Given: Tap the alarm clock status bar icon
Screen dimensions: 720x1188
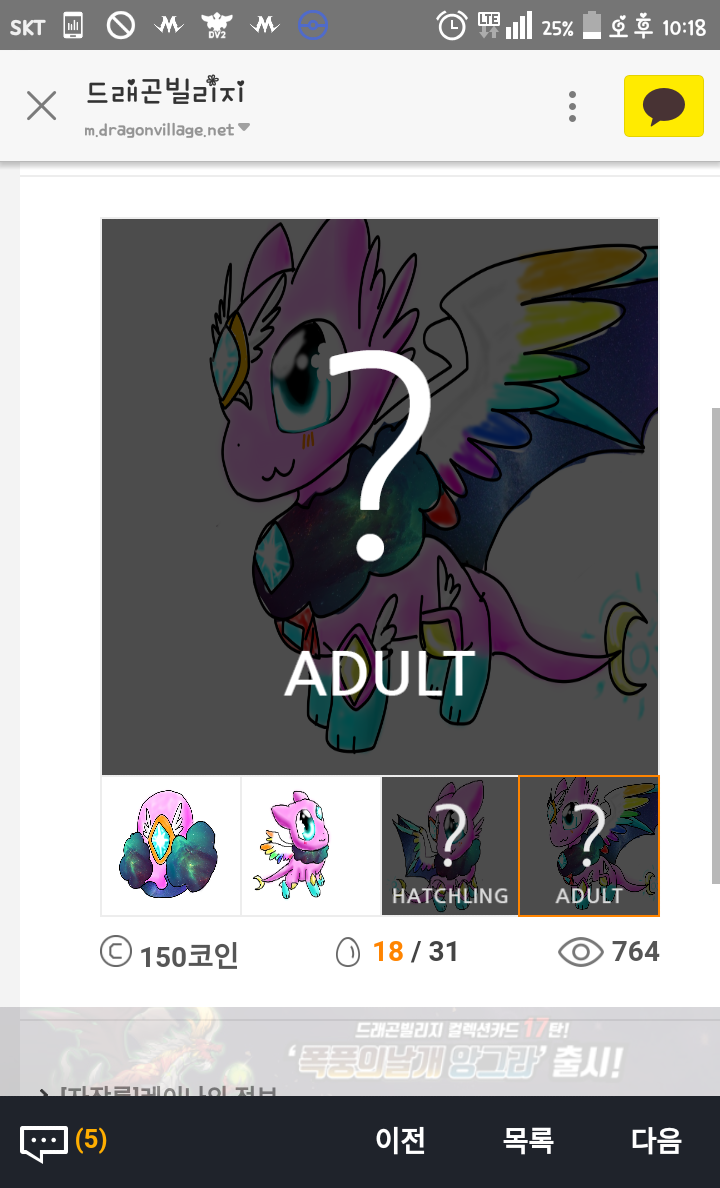Looking at the screenshot, I should 452,27.
